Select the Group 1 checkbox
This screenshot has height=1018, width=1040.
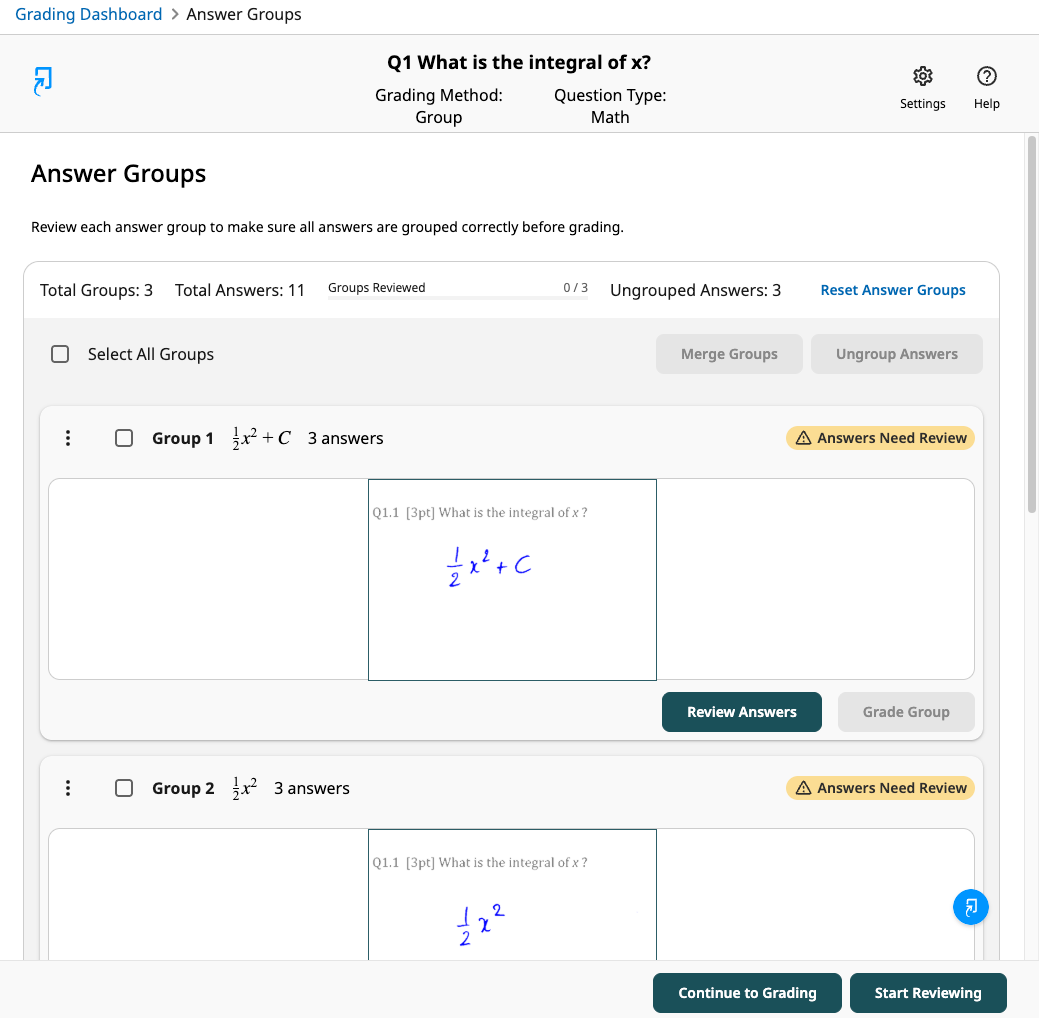pos(124,438)
